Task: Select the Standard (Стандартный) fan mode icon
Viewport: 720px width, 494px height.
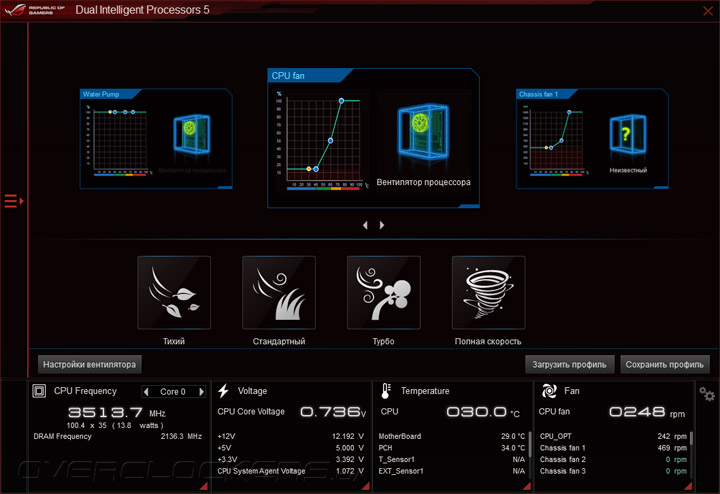Action: coord(279,292)
